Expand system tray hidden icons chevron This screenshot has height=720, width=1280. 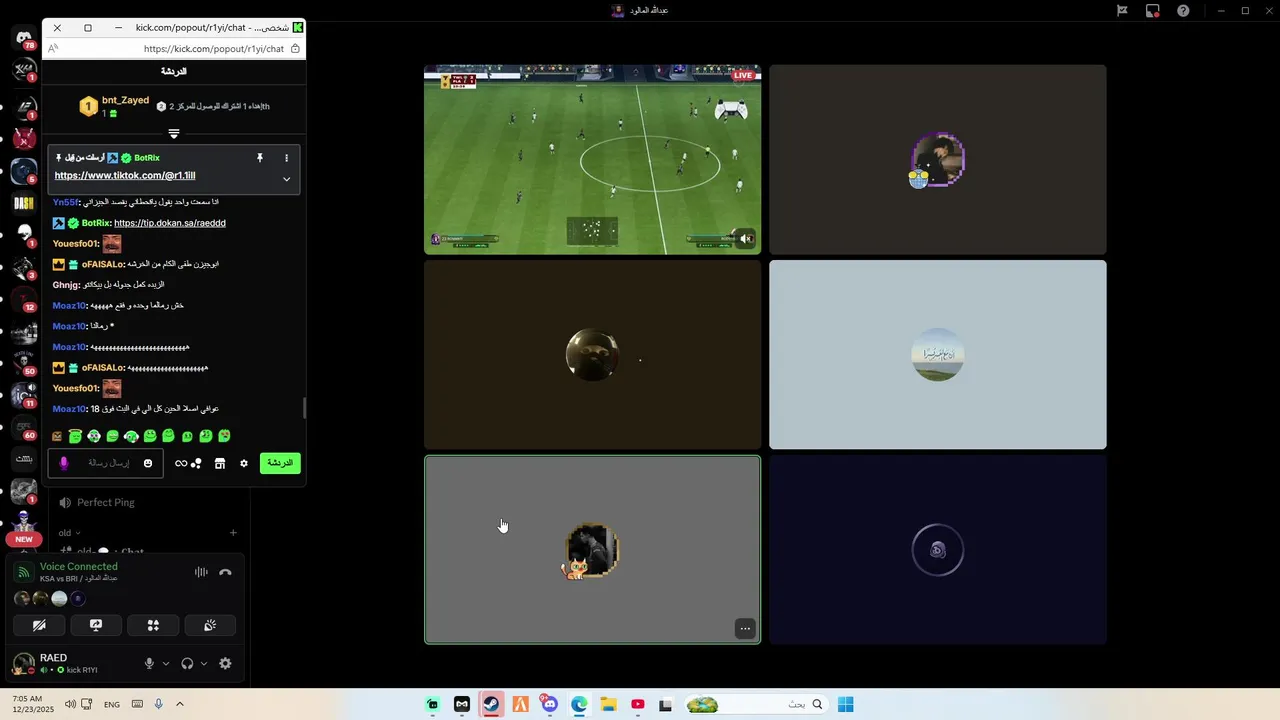(180, 704)
